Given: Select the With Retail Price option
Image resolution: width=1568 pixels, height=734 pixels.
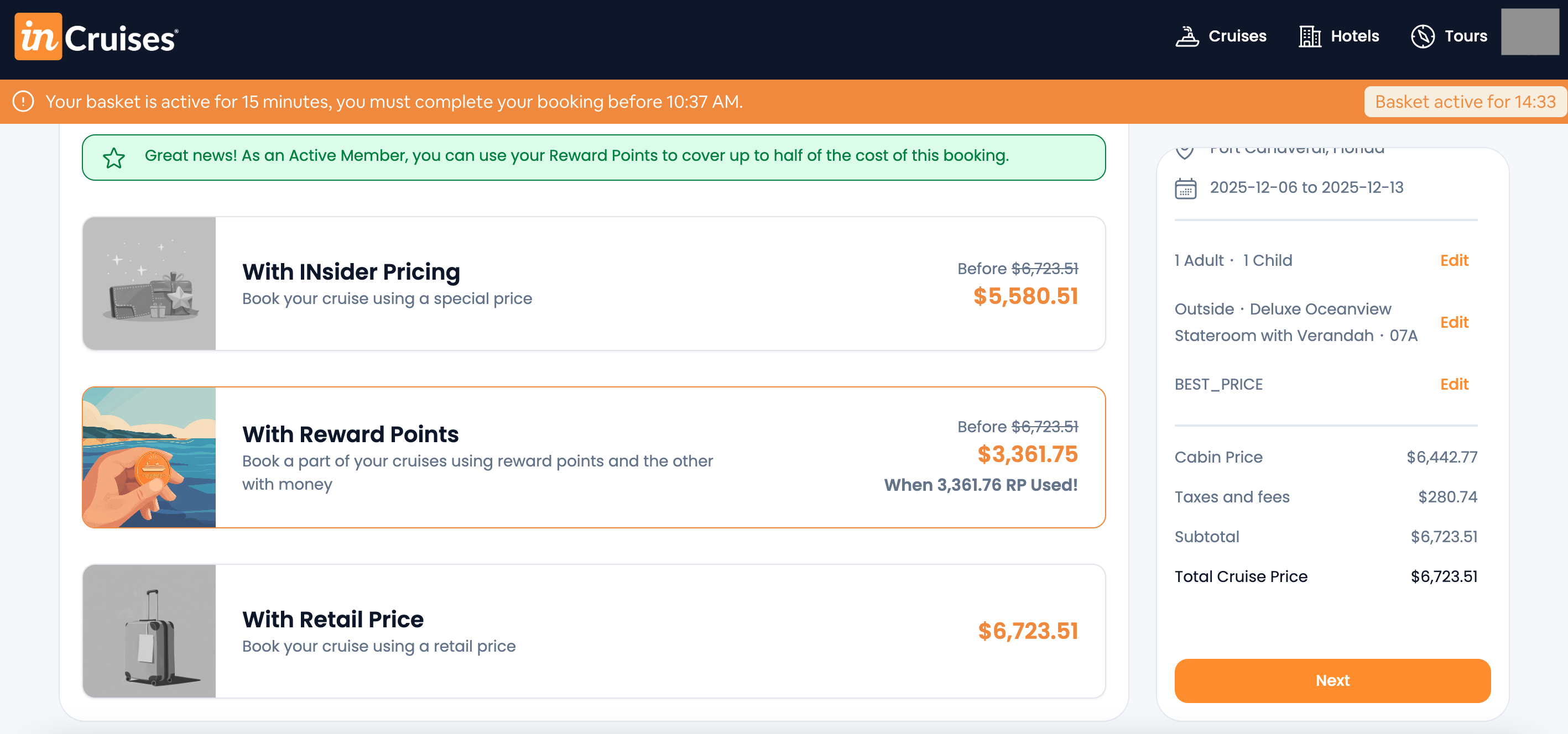Looking at the screenshot, I should pos(593,631).
